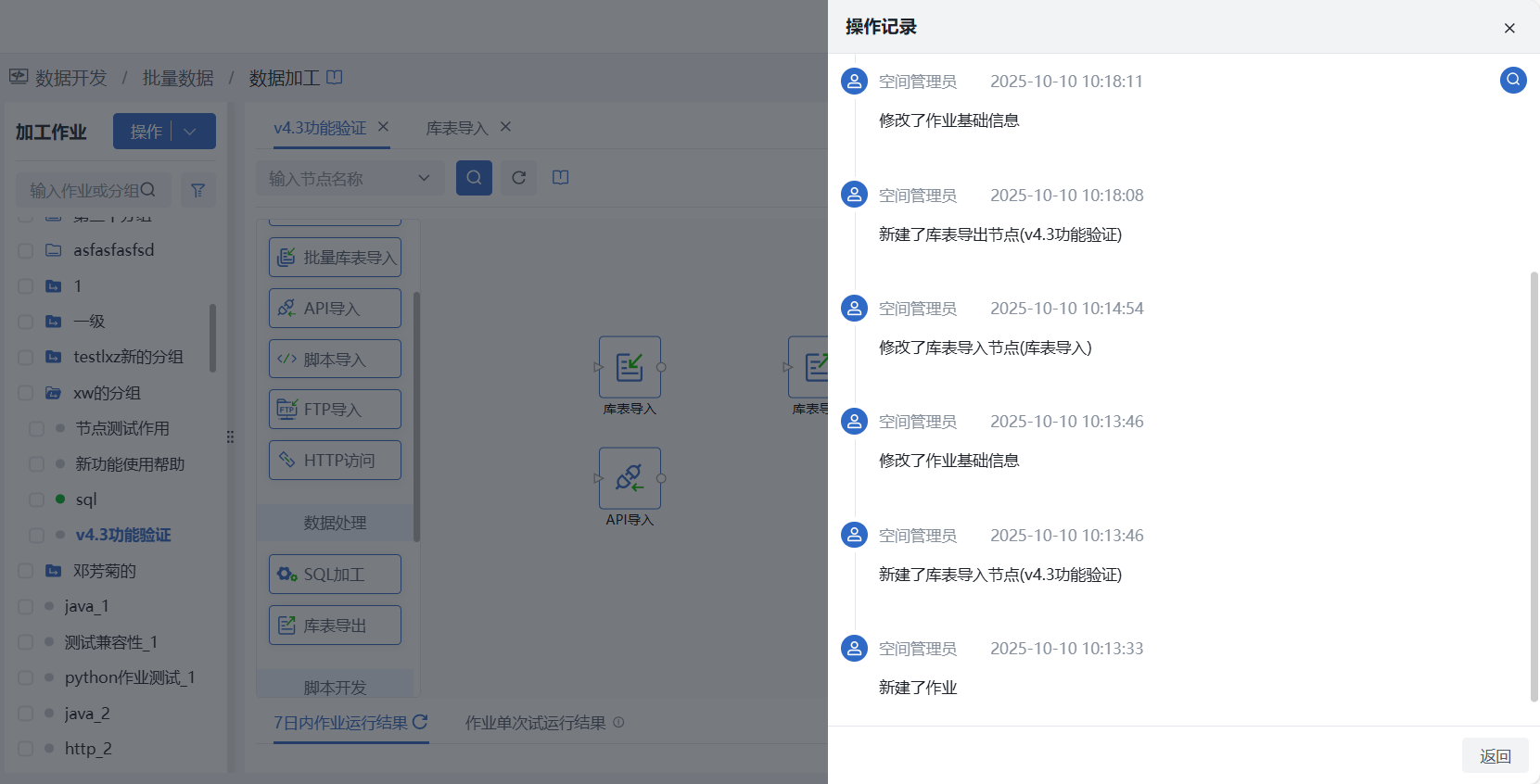Click the blue node search button
Viewport: 1540px width, 784px height.
[474, 177]
